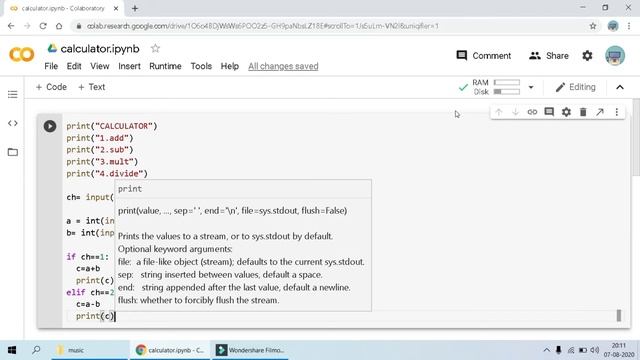Screen dimensions: 640x360
Task: Click the print("4.divide") code line
Action: point(107,174)
